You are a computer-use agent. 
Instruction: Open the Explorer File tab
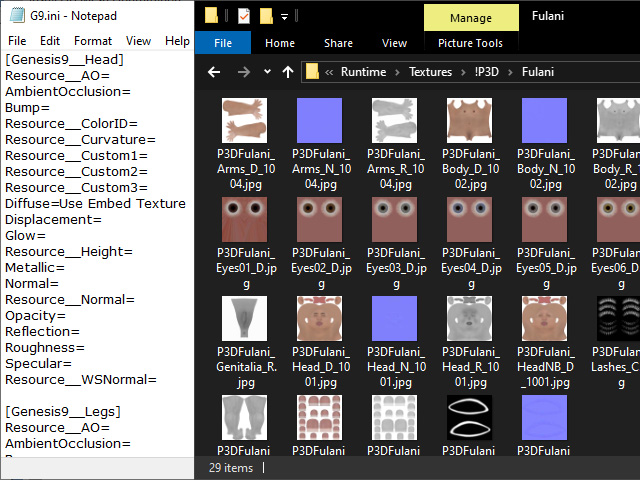coord(223,43)
